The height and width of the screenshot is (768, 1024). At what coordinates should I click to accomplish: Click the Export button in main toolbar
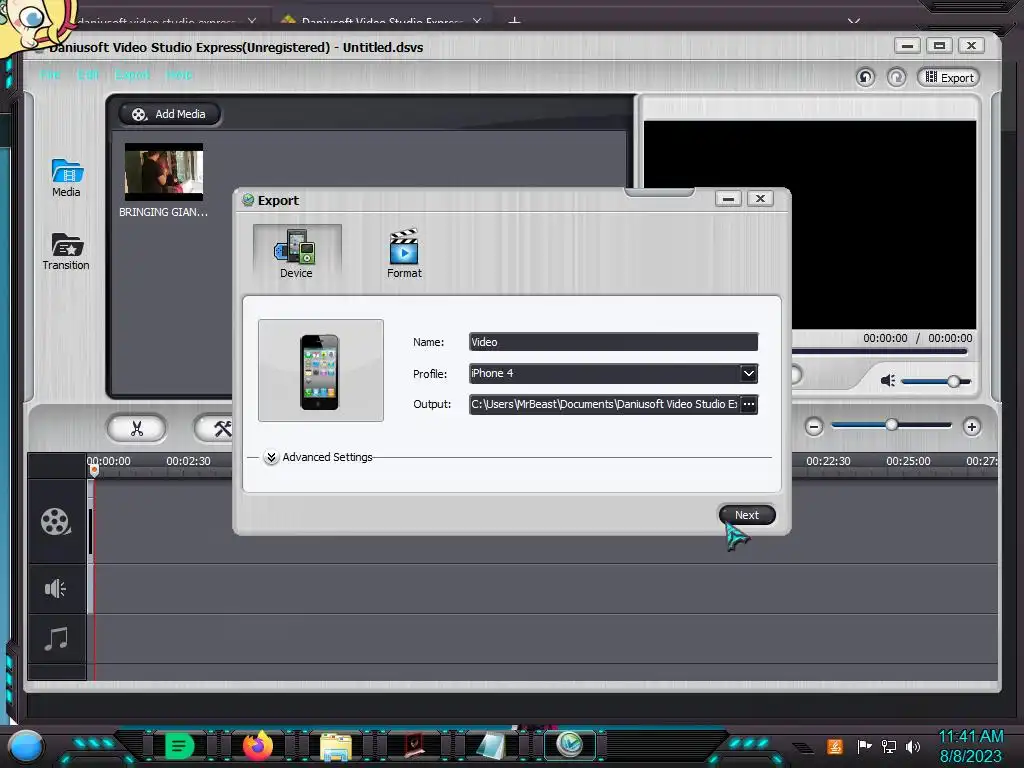pyautogui.click(x=950, y=78)
